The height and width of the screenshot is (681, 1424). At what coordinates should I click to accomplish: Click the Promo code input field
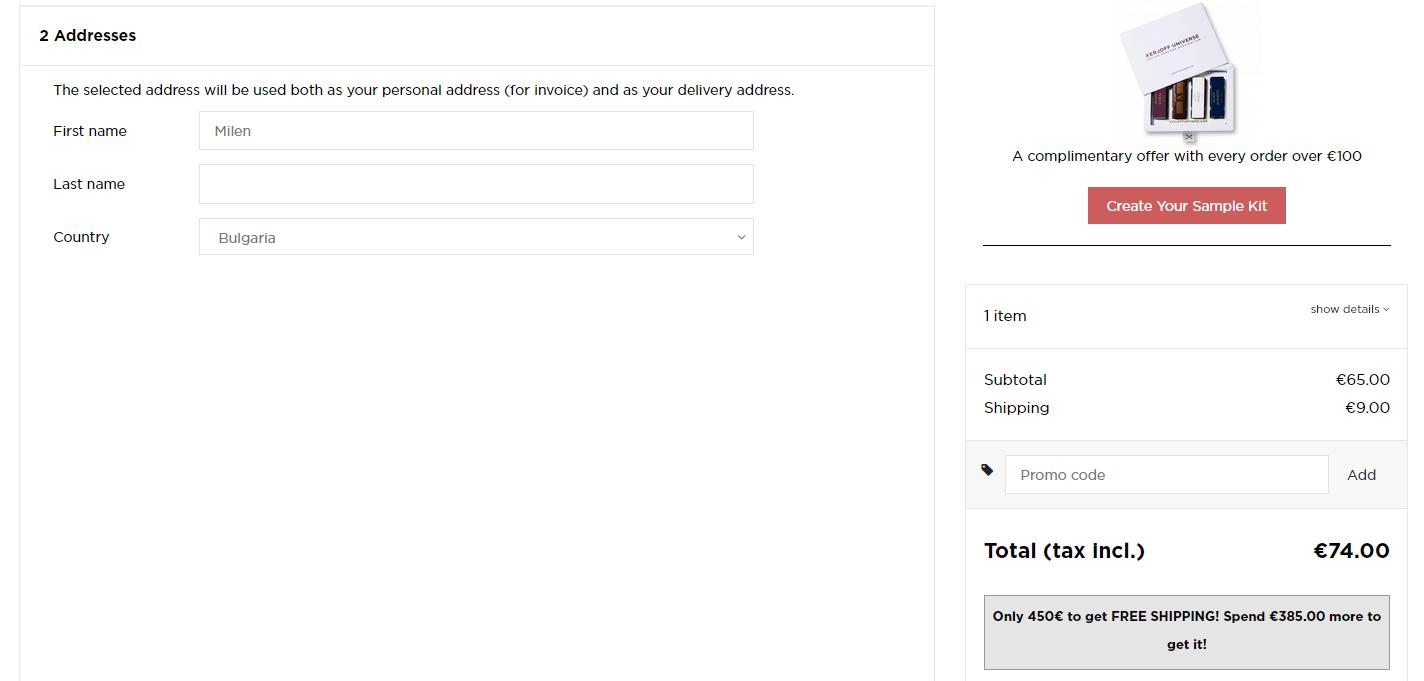[1166, 475]
